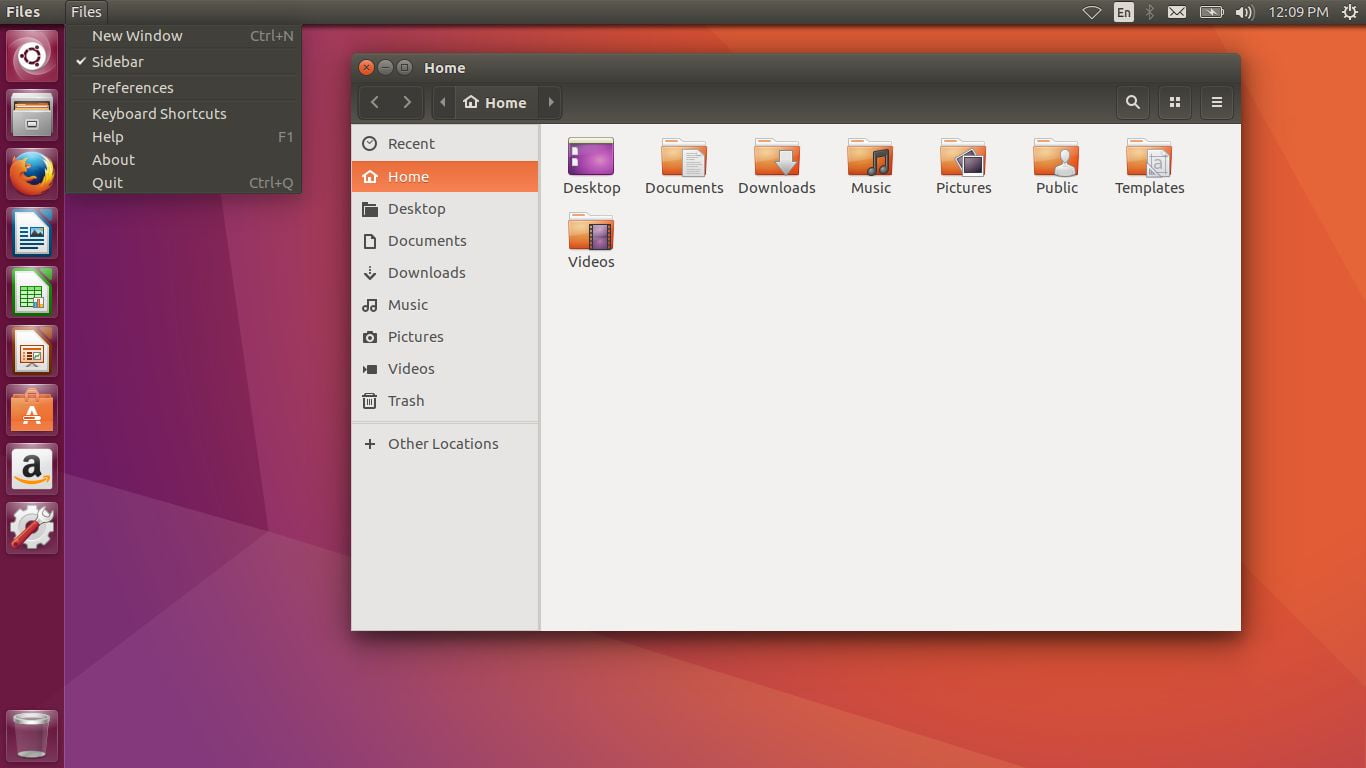The width and height of the screenshot is (1366, 768).
Task: Expand the path bar chevron after Home
Action: pos(550,102)
